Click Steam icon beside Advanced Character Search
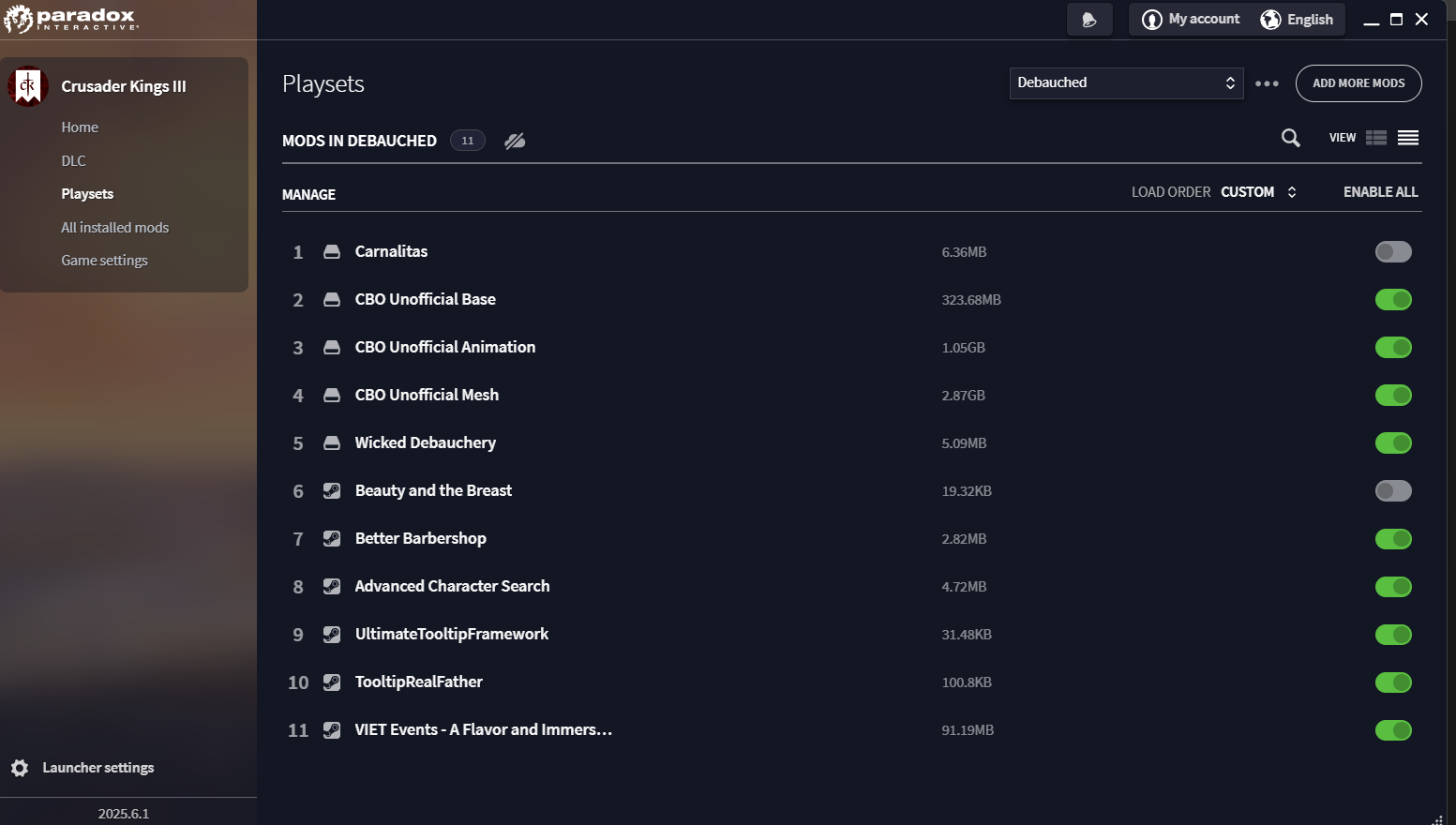Image resolution: width=1456 pixels, height=825 pixels. tap(332, 586)
